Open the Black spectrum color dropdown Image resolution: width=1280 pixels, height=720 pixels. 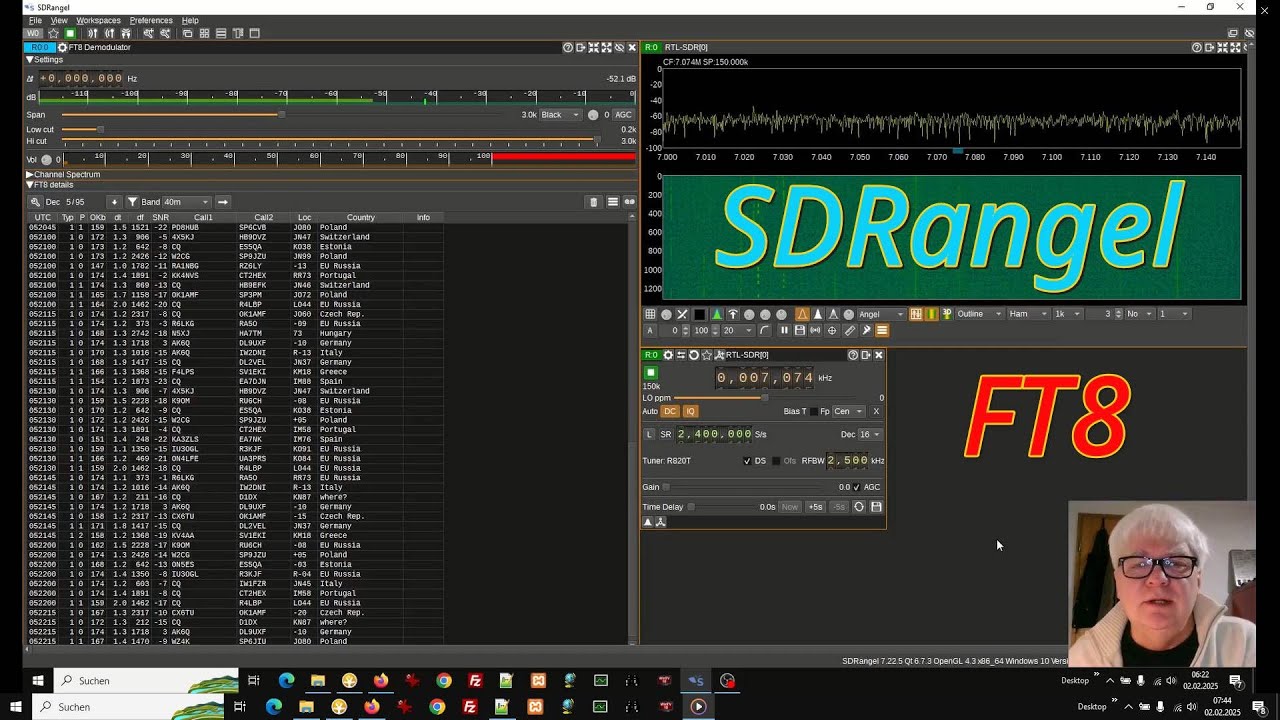(561, 115)
